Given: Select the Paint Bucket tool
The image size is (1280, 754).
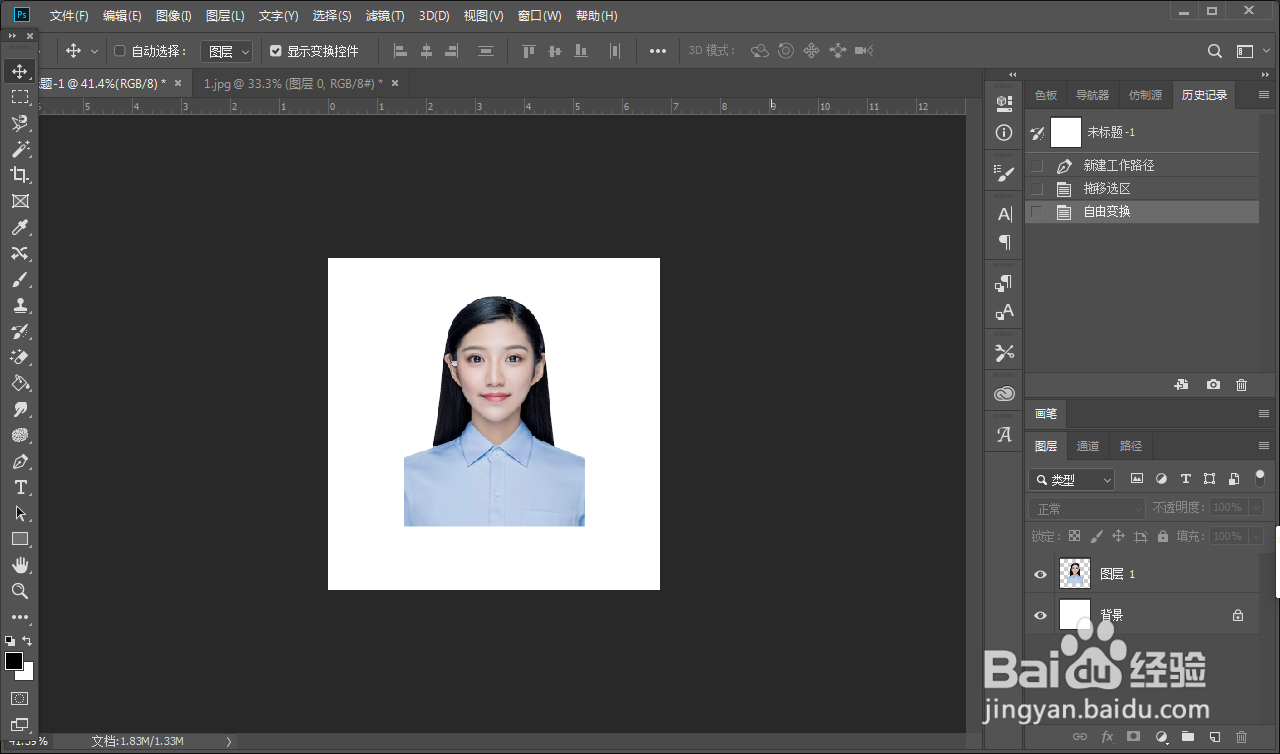Looking at the screenshot, I should 20,383.
